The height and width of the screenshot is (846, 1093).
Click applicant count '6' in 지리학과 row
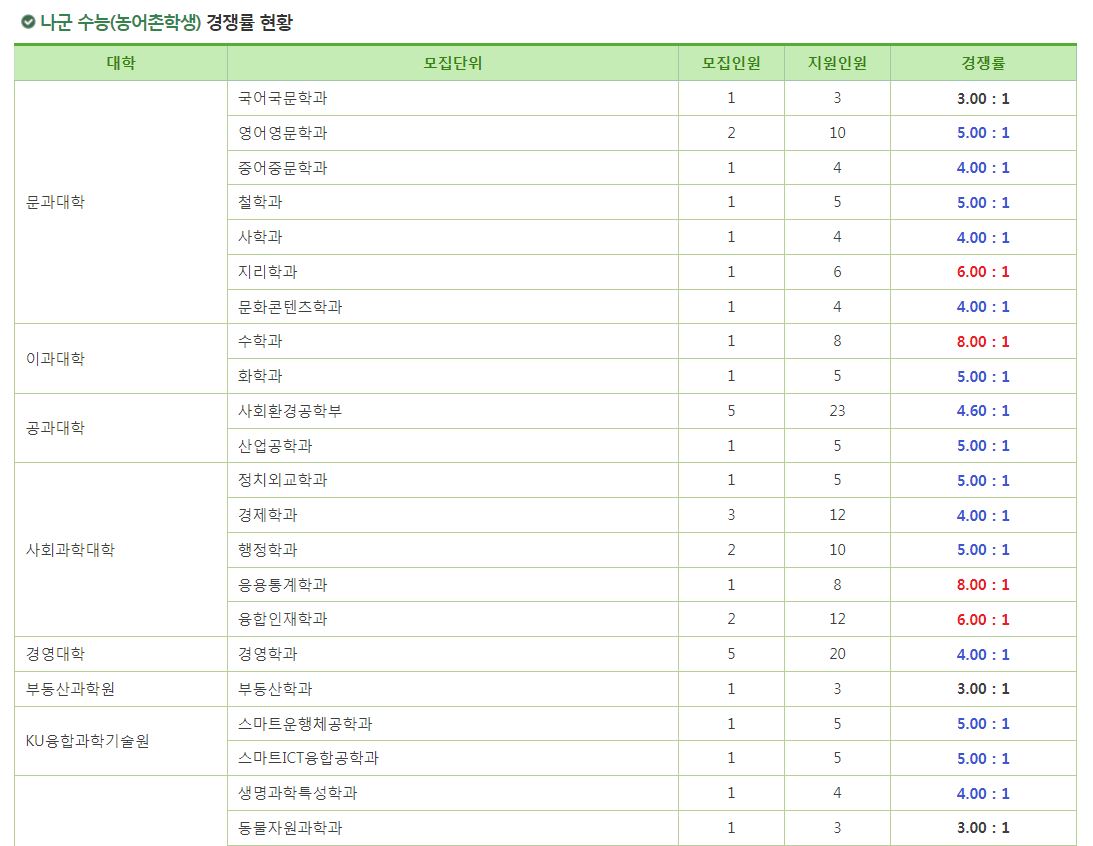coord(837,272)
